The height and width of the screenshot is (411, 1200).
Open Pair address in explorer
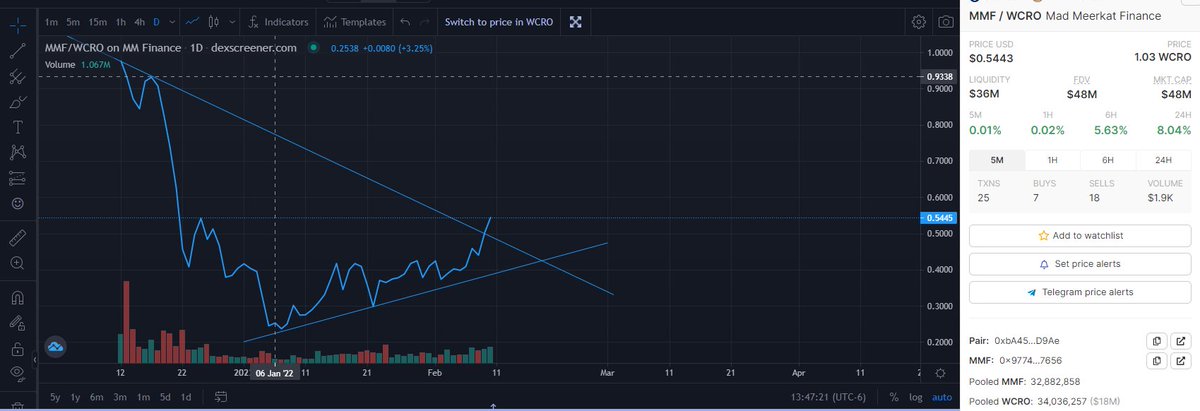pyautogui.click(x=1180, y=341)
